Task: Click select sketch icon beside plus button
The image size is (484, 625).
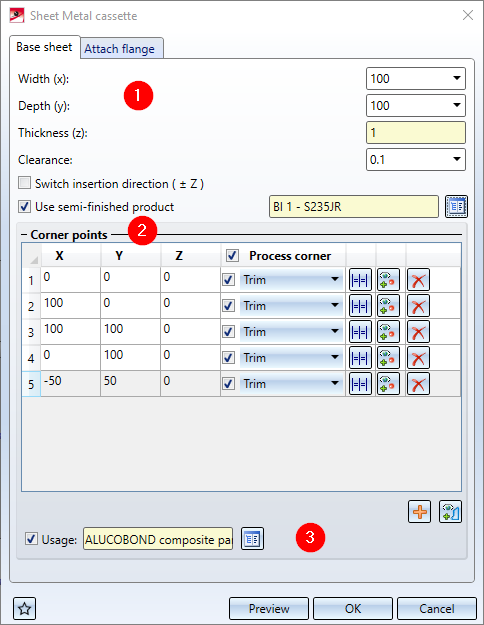Action: (451, 511)
